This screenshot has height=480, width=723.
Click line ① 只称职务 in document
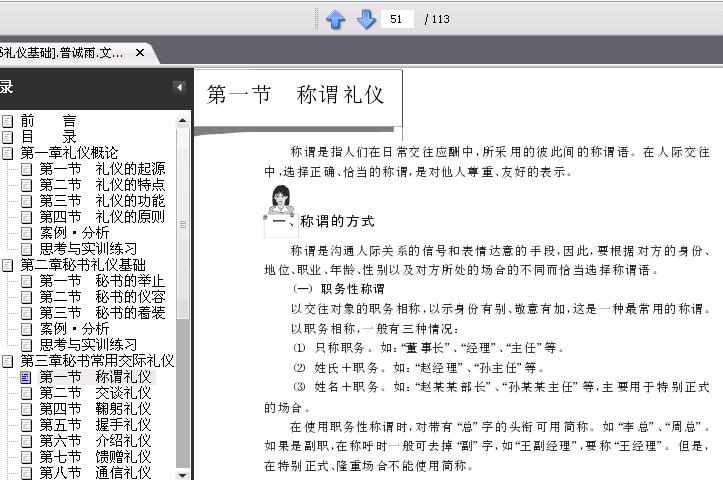428,348
